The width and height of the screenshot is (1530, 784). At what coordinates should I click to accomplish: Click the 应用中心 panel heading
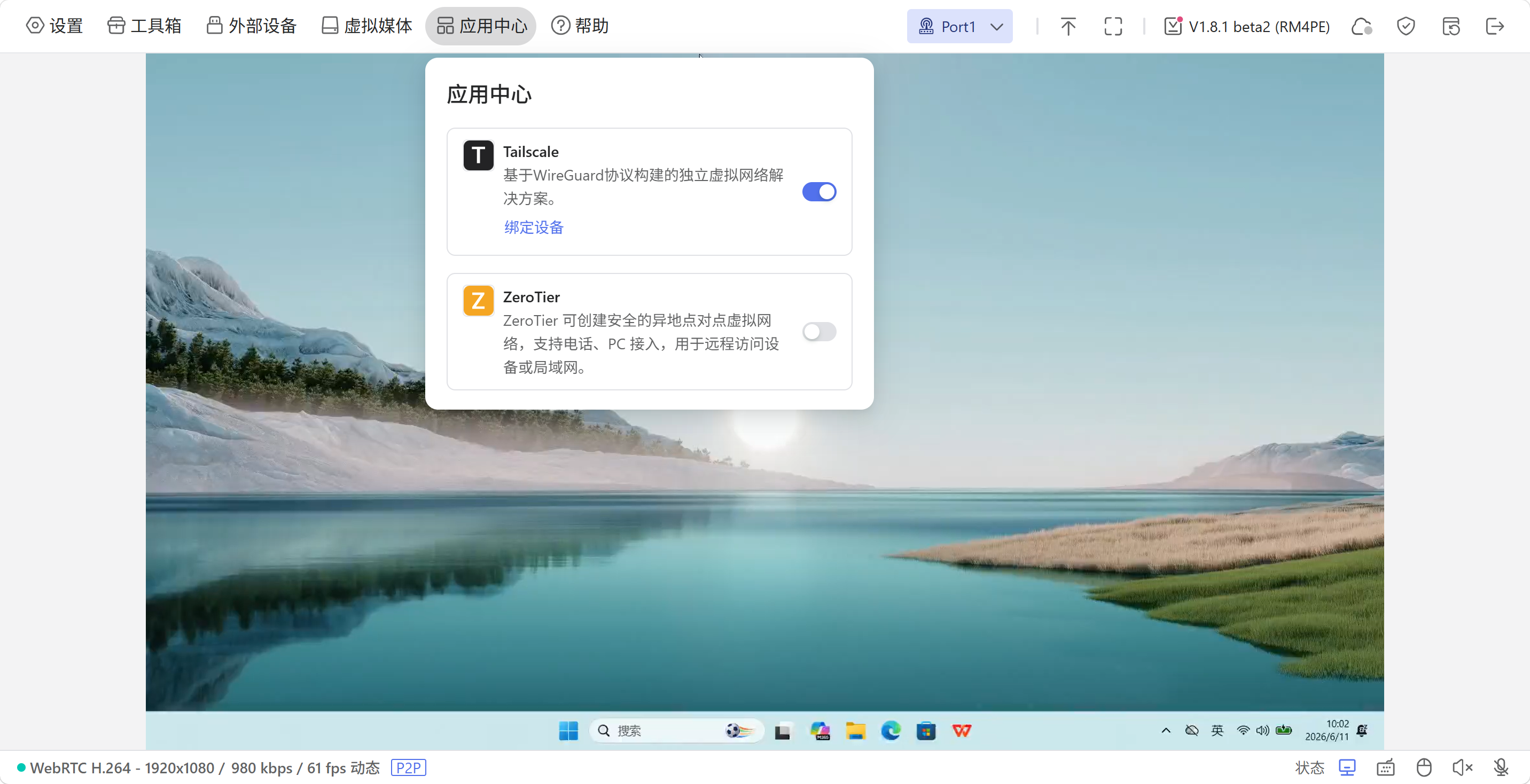489,95
